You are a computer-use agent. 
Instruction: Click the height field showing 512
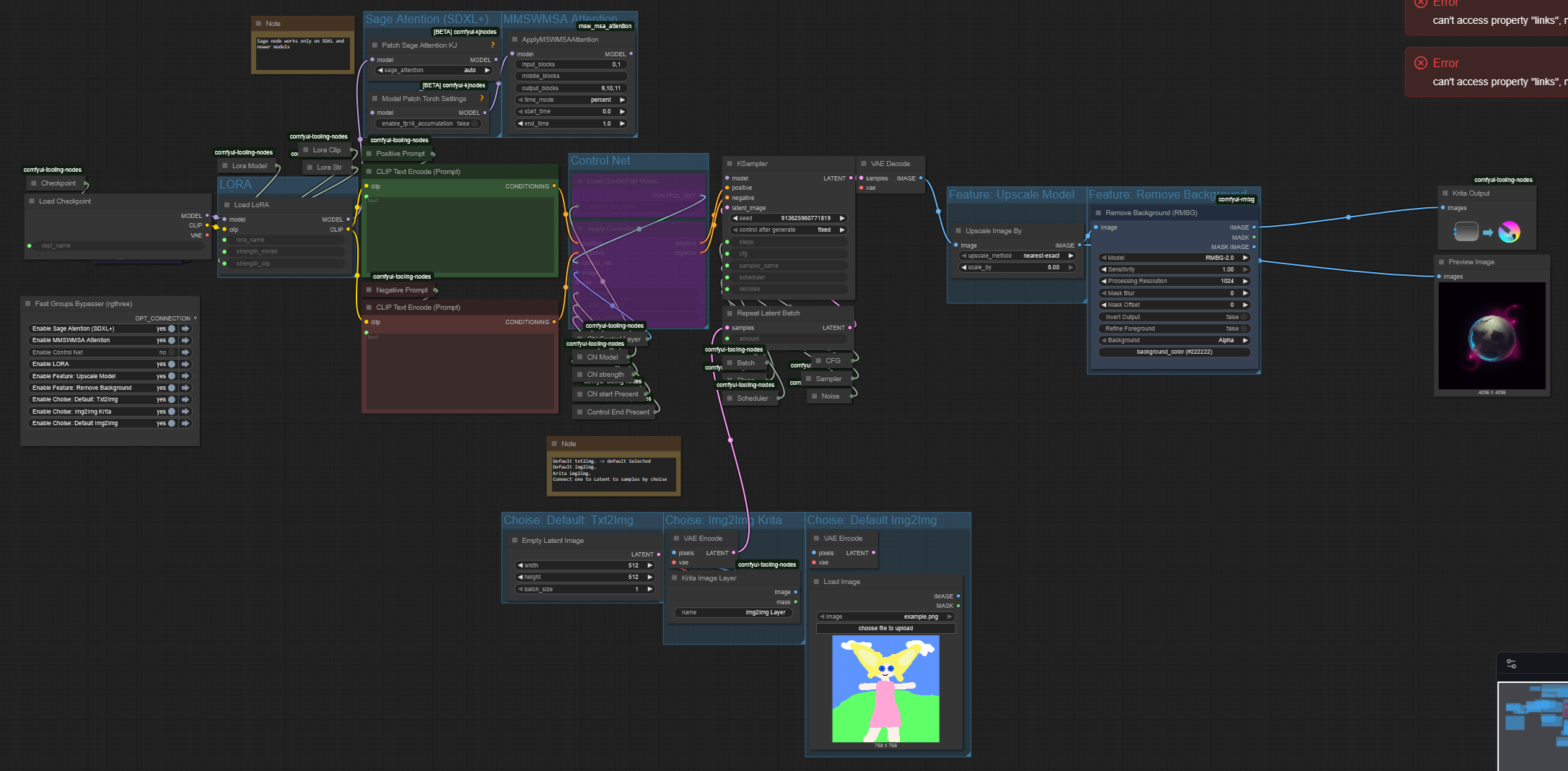coord(584,577)
